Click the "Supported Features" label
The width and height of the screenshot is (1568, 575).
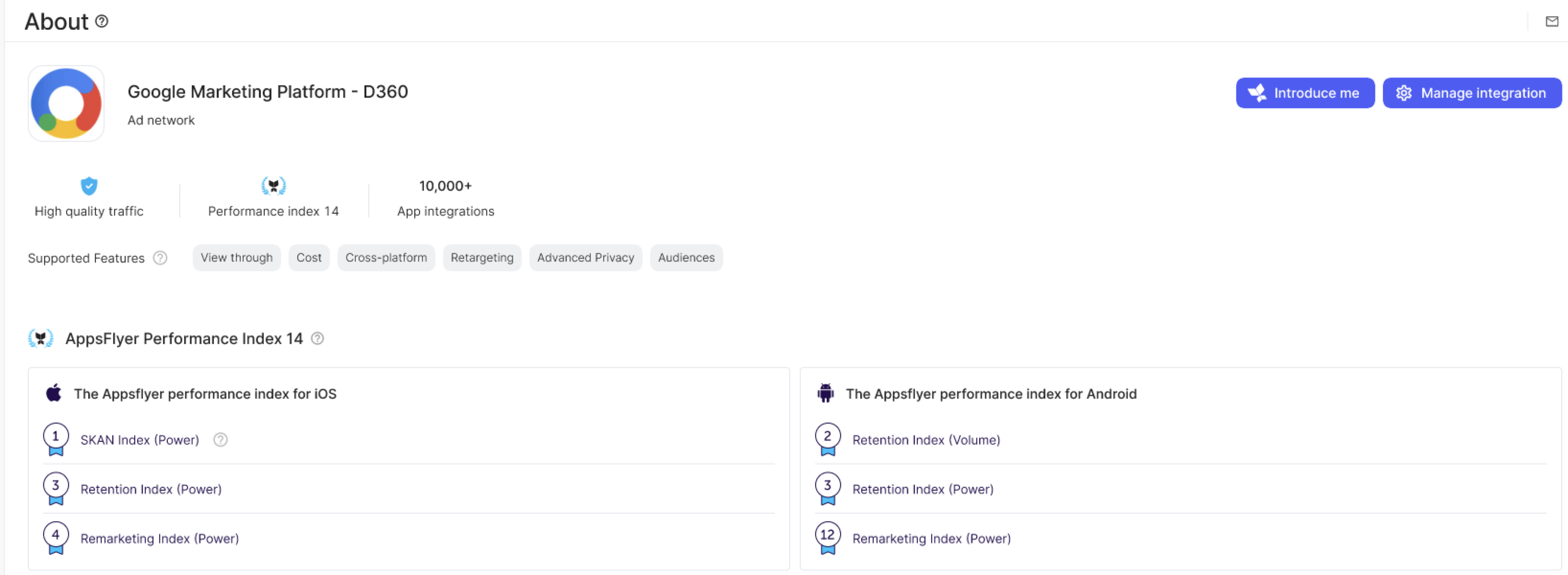click(86, 258)
